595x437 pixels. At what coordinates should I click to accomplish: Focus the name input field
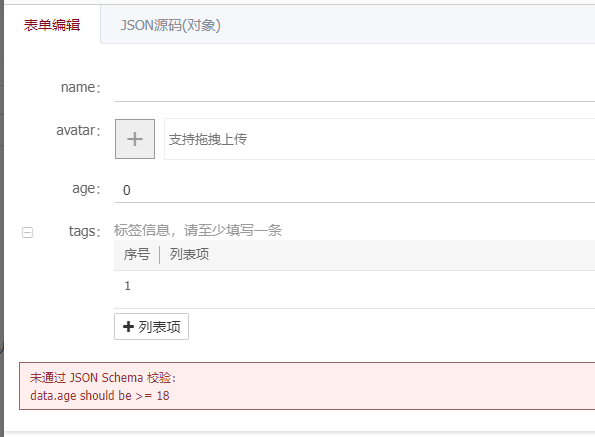(x=355, y=88)
